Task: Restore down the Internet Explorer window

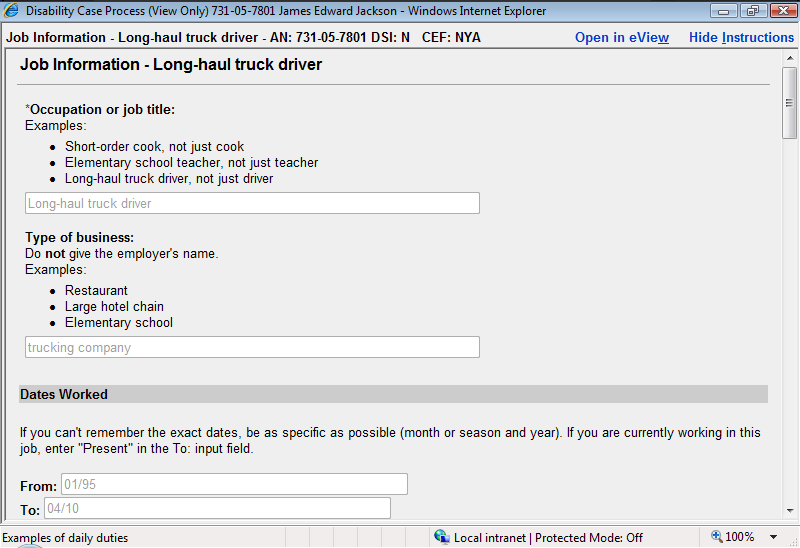Action: (x=750, y=11)
